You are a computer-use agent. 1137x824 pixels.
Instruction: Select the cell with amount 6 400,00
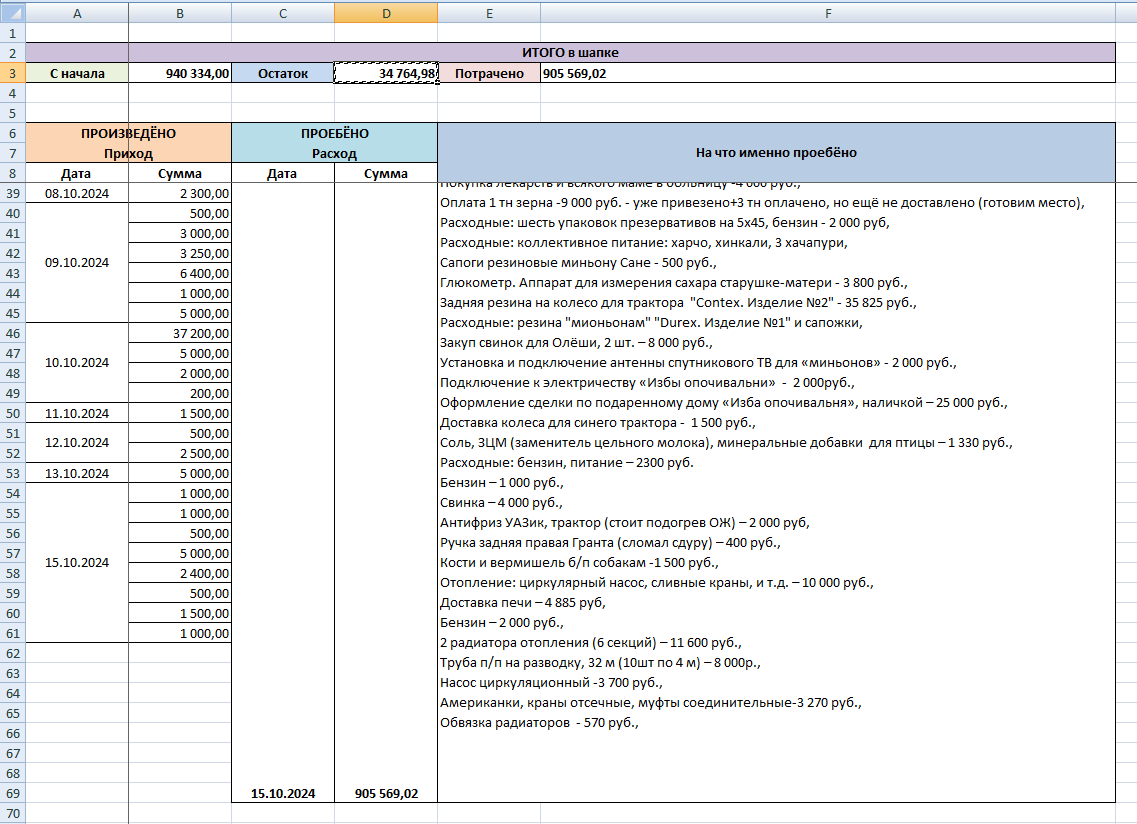(x=180, y=273)
